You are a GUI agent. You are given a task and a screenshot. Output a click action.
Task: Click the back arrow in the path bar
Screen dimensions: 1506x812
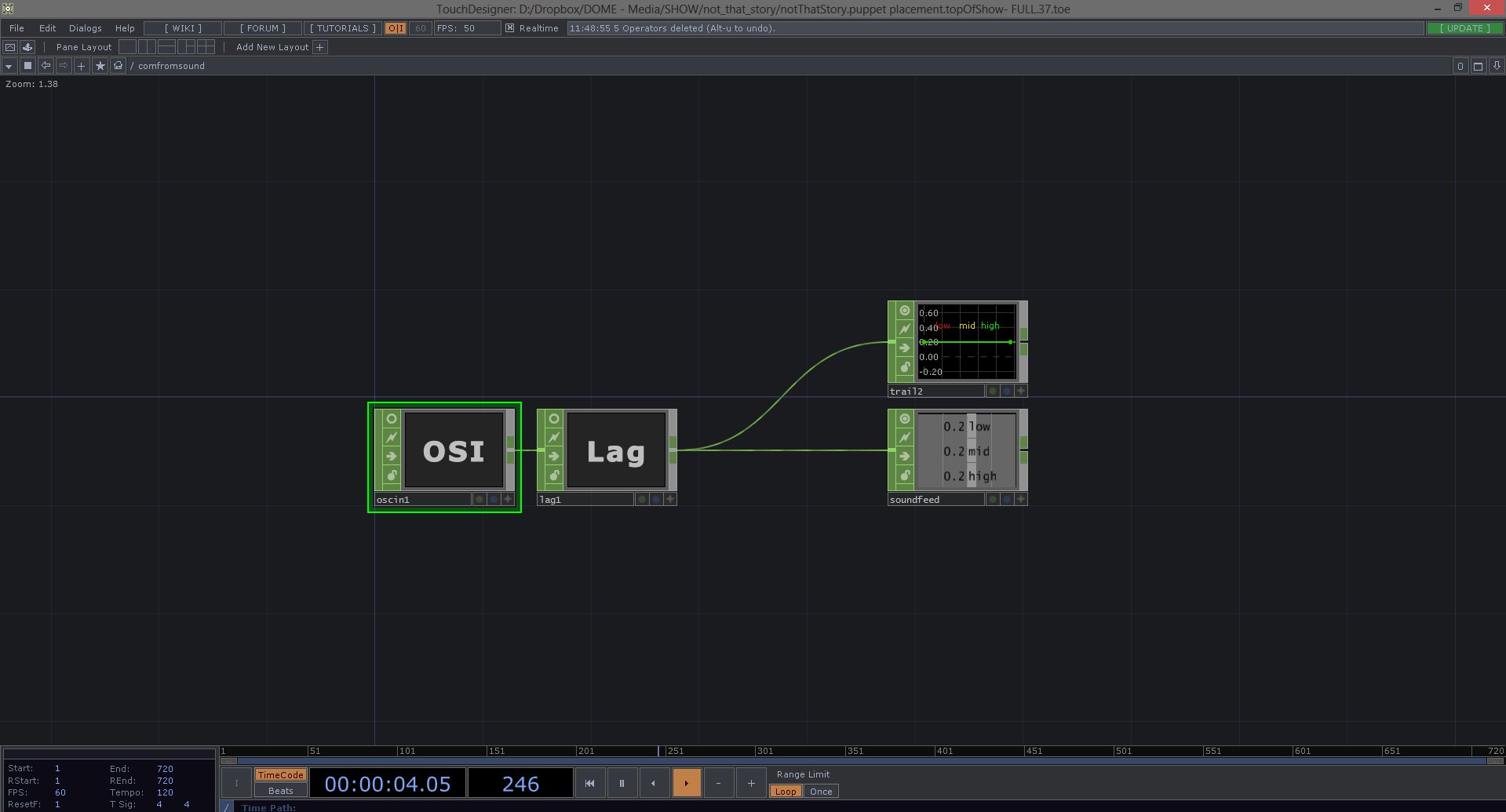coord(46,66)
